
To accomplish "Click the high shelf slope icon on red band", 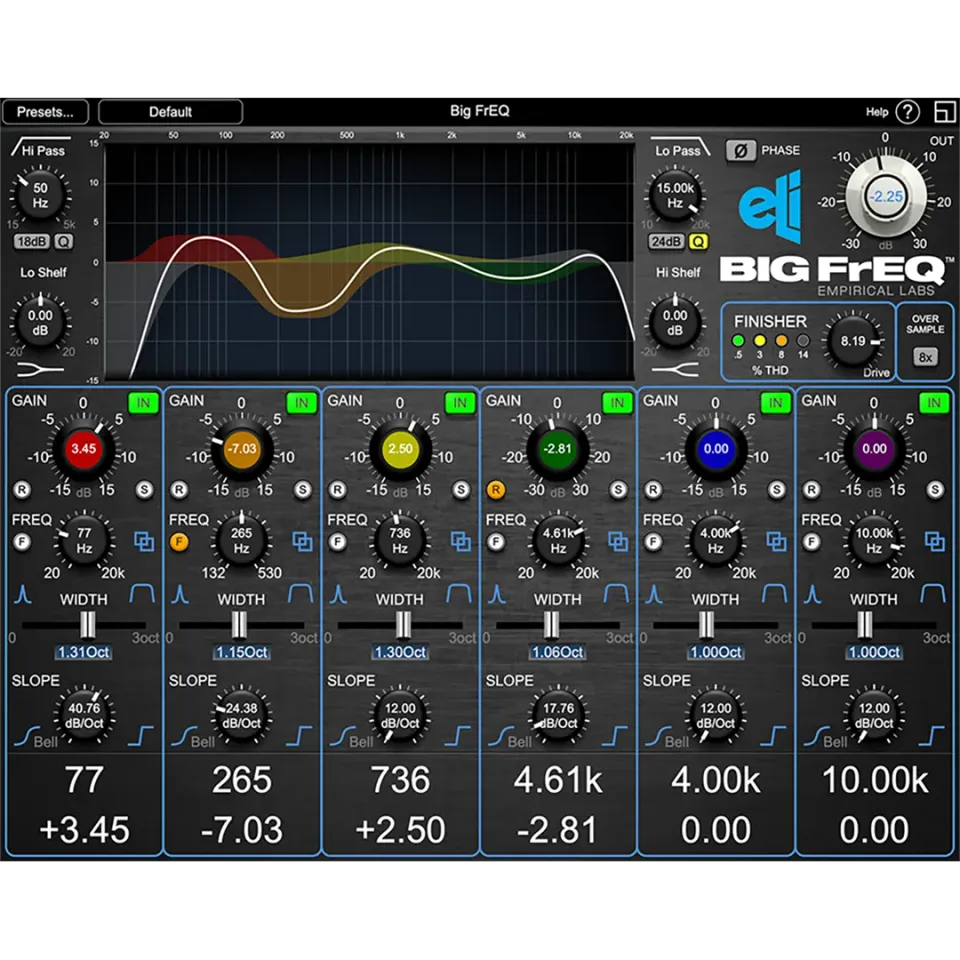I will pos(141,737).
